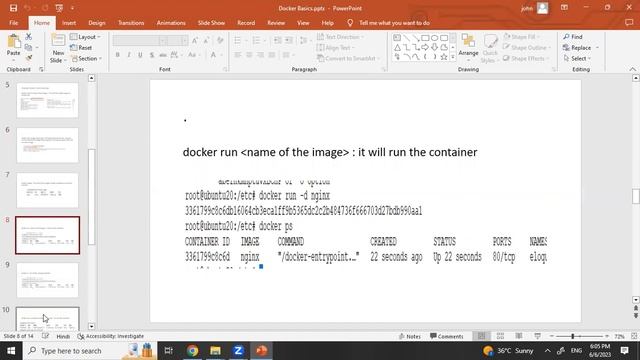The width and height of the screenshot is (640, 360).
Task: Open Chrome from the taskbar
Action: click(193, 351)
